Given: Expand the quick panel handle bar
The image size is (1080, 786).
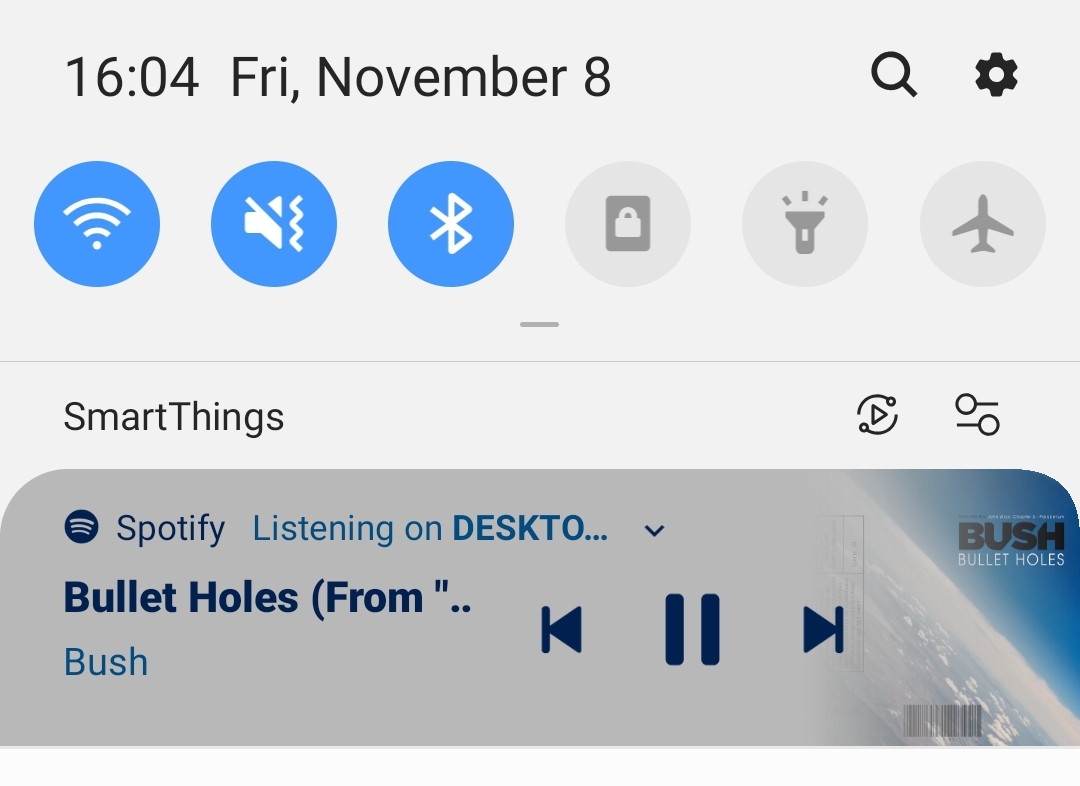Looking at the screenshot, I should (x=539, y=324).
